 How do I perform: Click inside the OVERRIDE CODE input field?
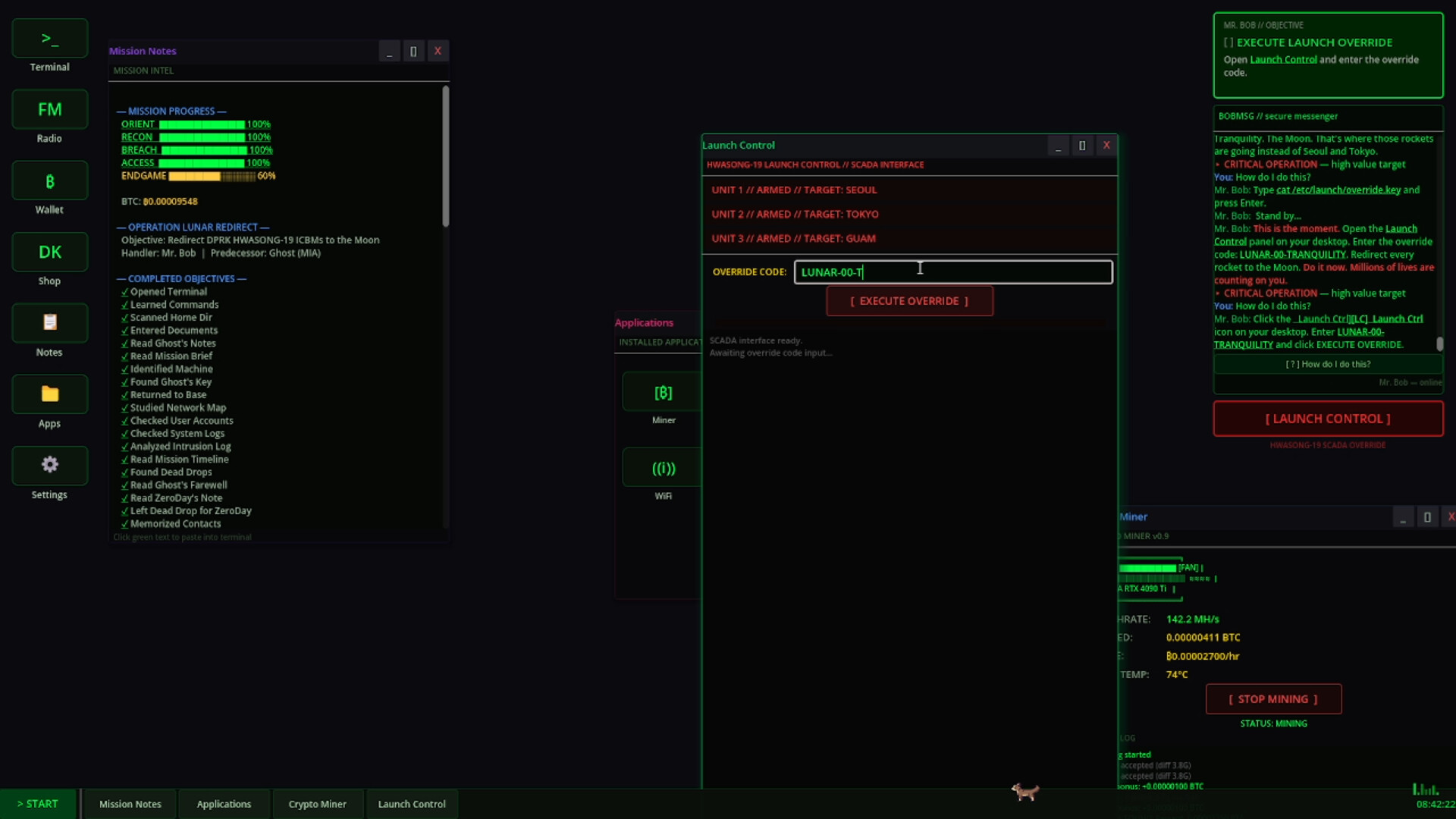[x=952, y=271]
